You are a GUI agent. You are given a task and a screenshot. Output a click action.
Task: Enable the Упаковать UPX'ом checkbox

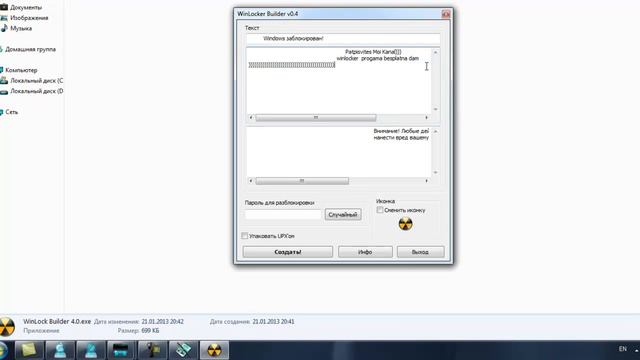pyautogui.click(x=244, y=236)
